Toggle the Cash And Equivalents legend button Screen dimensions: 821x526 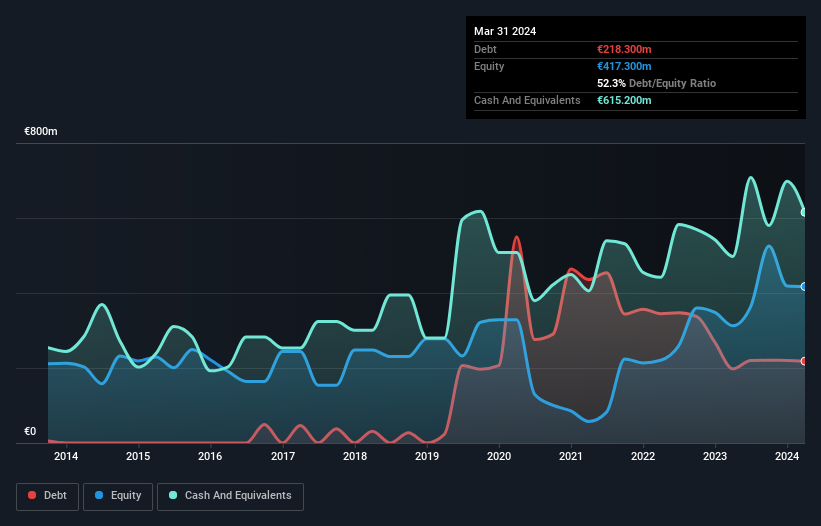click(230, 496)
